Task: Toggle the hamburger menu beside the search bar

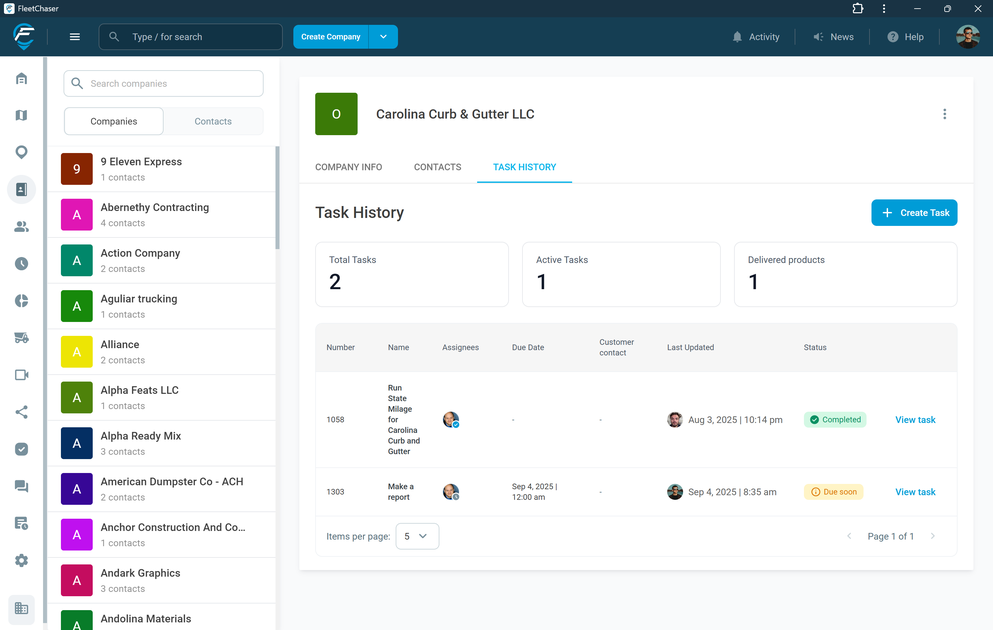Action: [74, 36]
